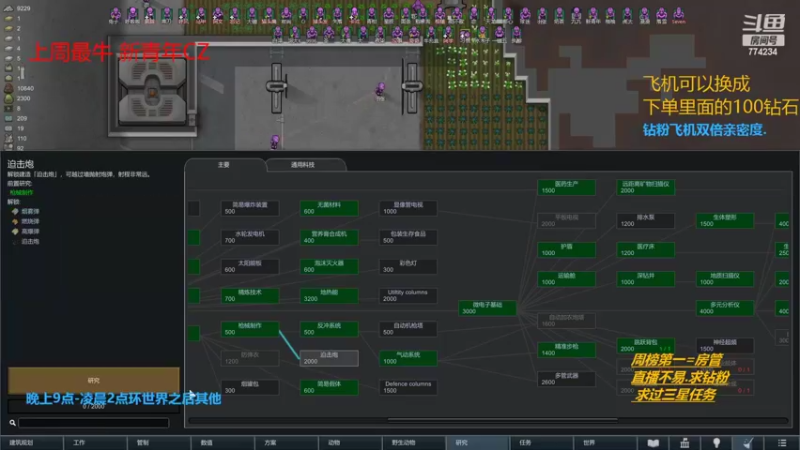The image size is (800, 450).
Task: Select the 简易爆炸装置 500 research node
Action: (x=250, y=208)
